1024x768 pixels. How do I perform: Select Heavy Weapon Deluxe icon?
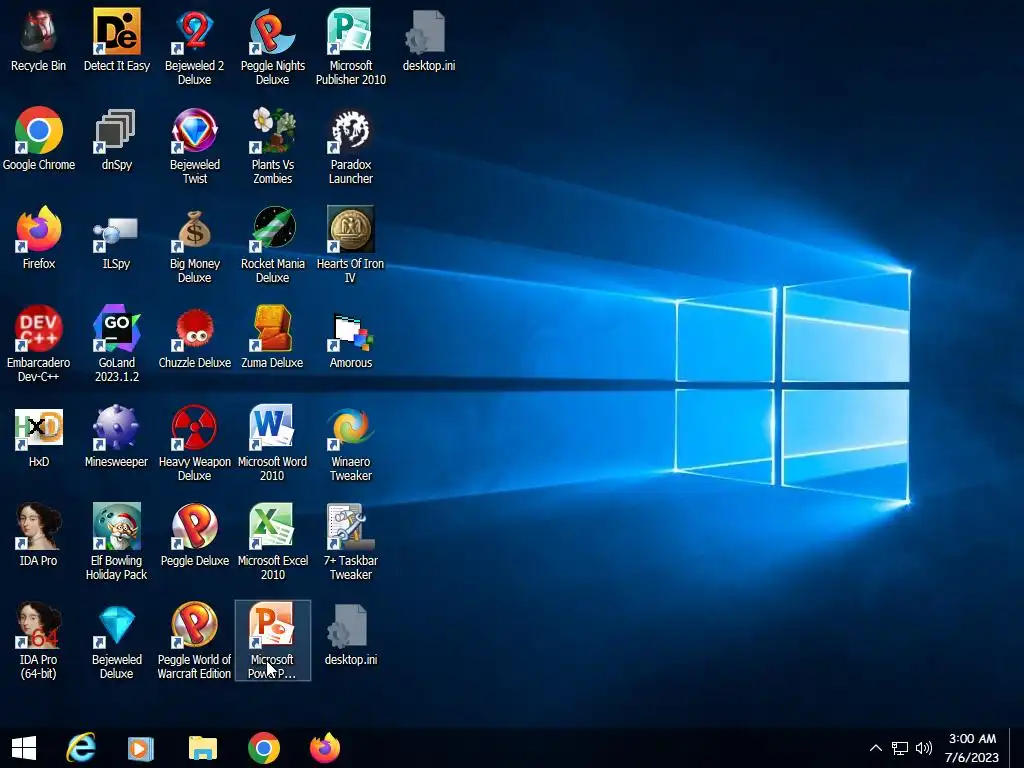coord(195,443)
